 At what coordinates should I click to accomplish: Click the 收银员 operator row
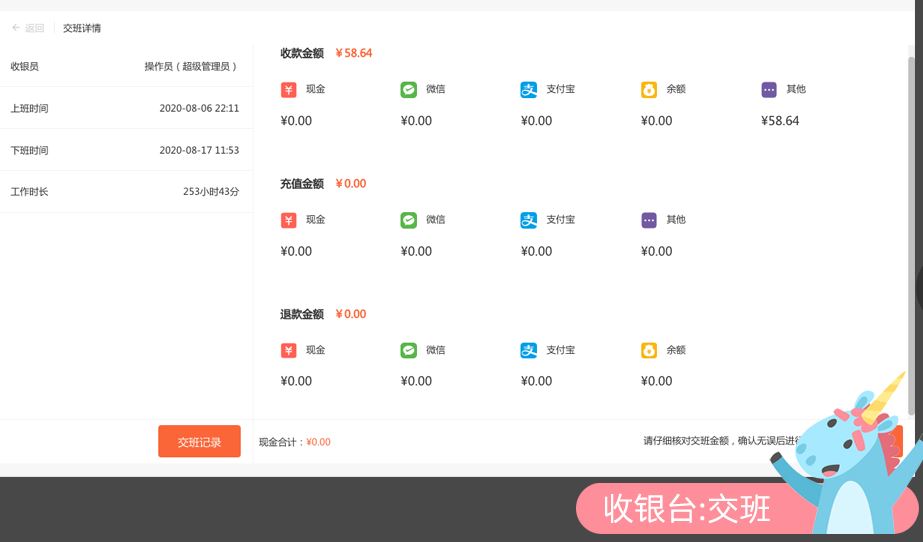pyautogui.click(x=125, y=66)
